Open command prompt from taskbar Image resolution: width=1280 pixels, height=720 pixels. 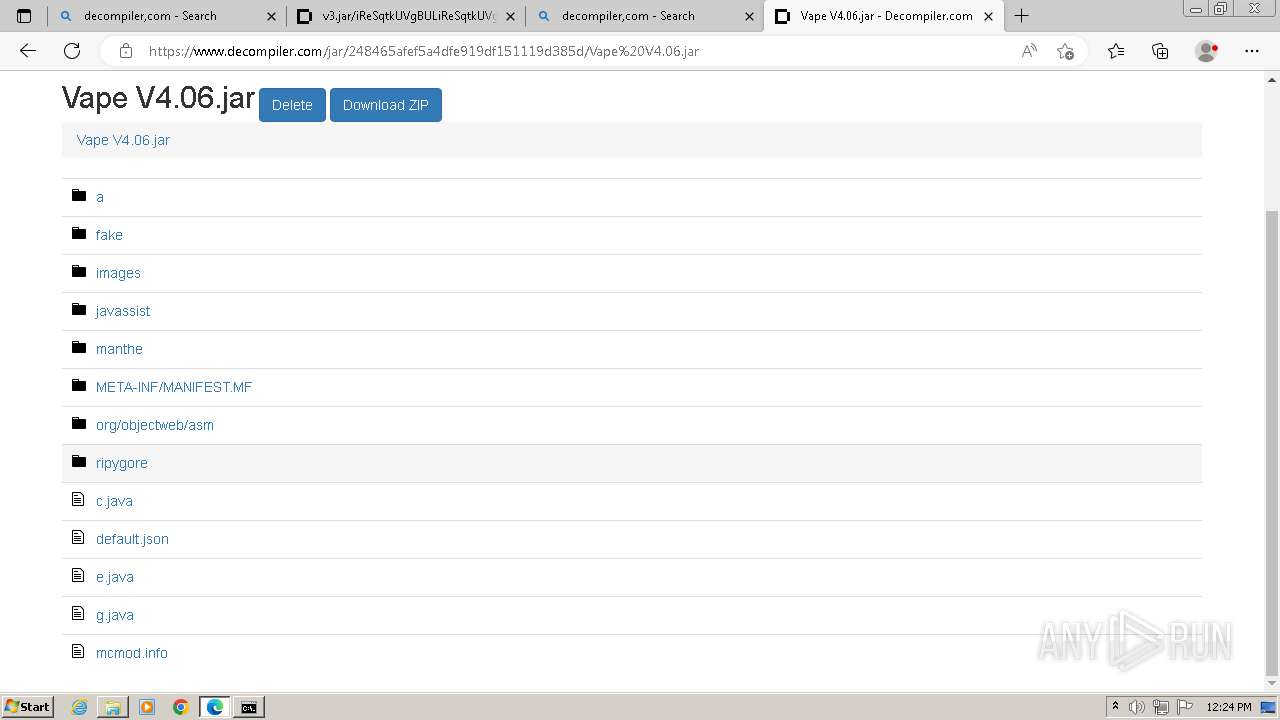tap(248, 707)
